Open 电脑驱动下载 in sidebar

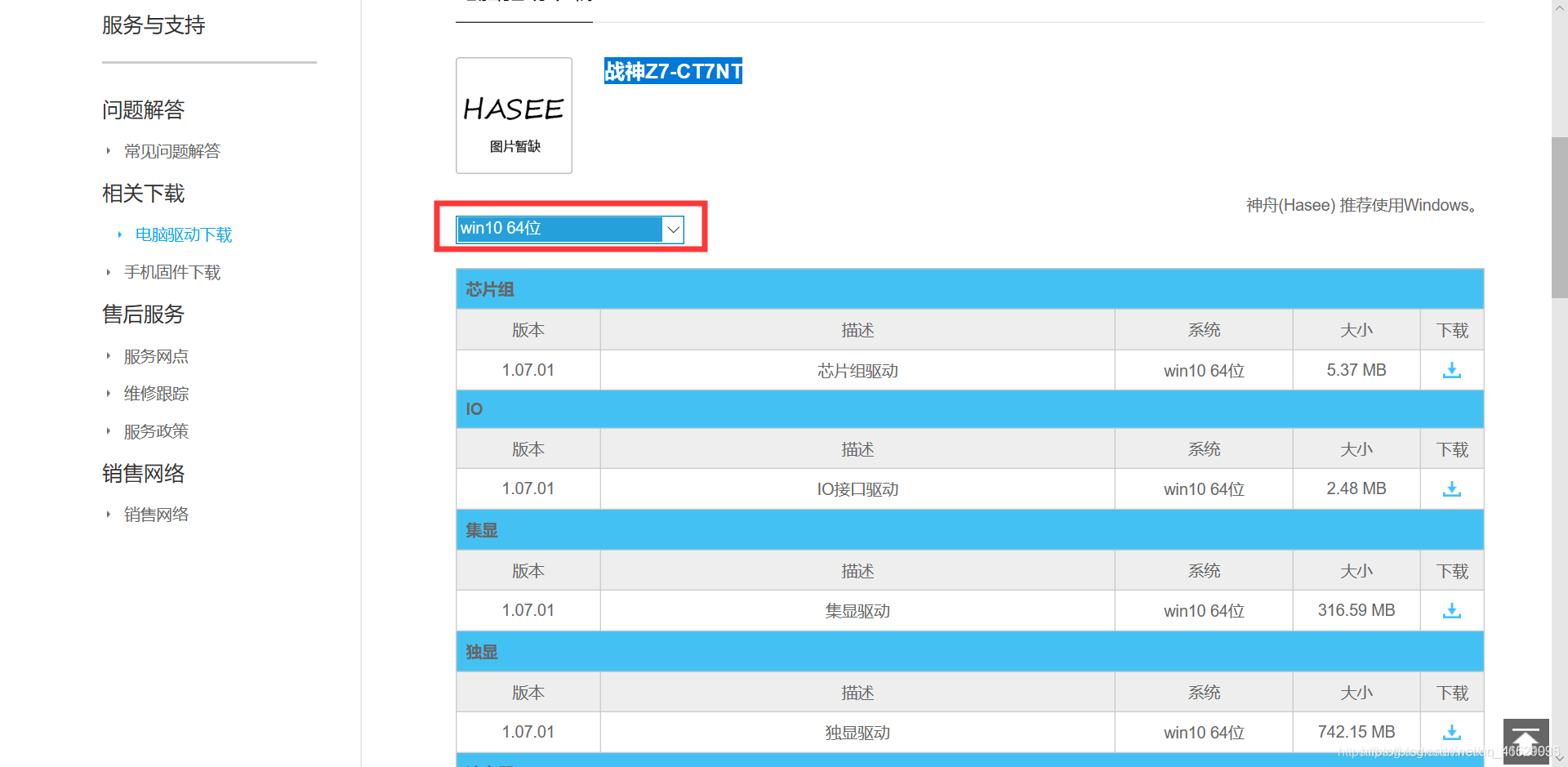(x=184, y=234)
